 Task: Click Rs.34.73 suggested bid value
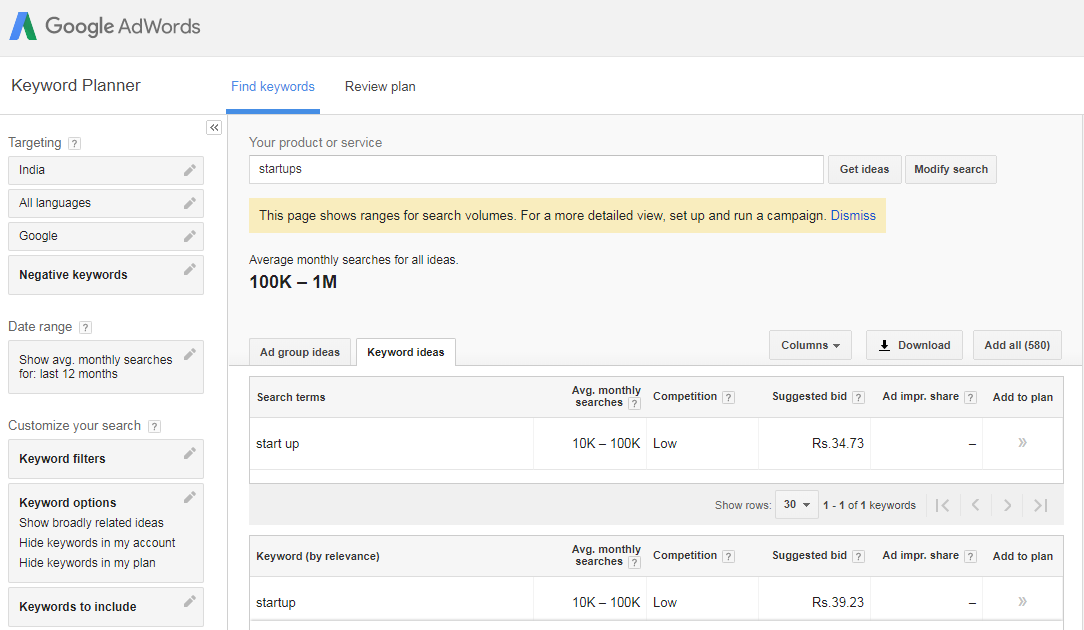[x=838, y=443]
